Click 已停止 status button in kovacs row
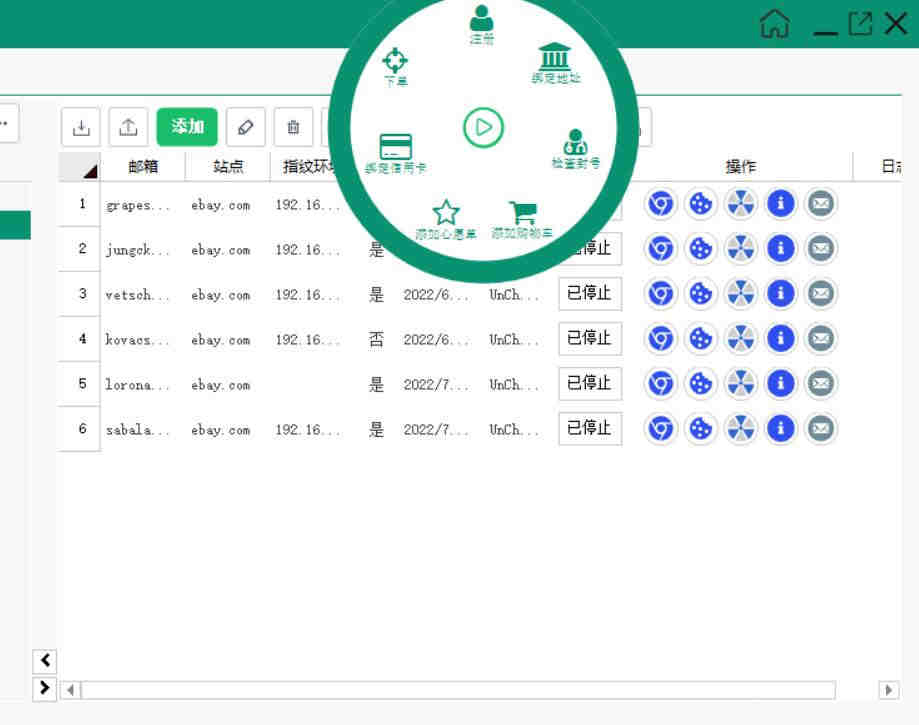919x725 pixels. tap(590, 338)
